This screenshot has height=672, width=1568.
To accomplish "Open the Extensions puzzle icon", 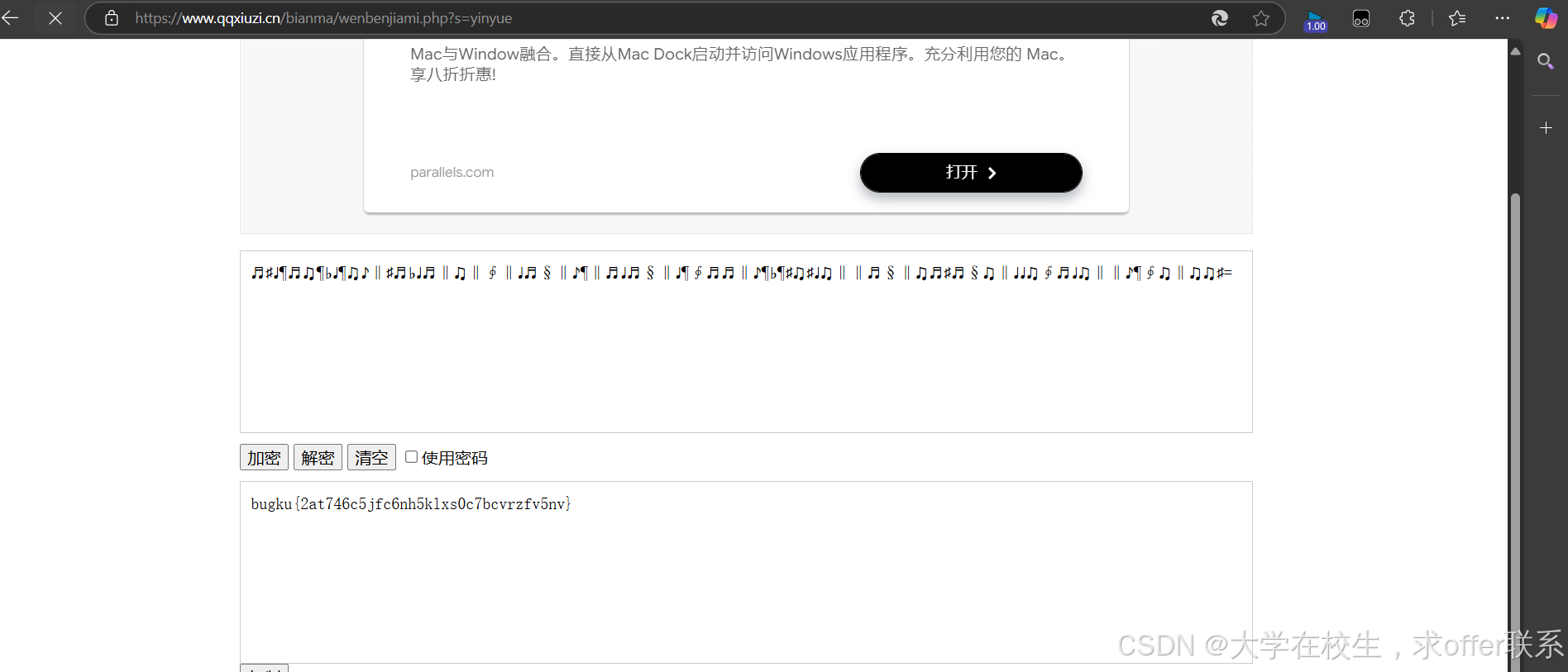I will click(x=1408, y=18).
